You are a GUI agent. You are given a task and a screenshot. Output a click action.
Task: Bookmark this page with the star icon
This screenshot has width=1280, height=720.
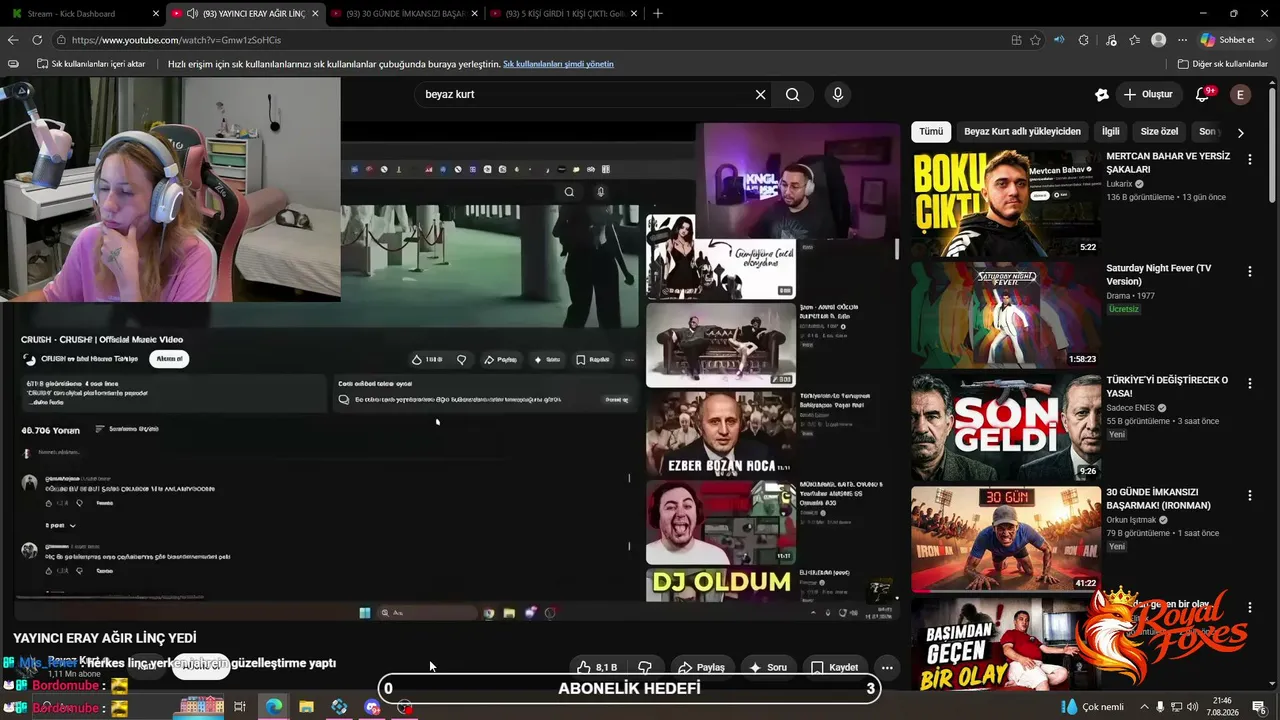pos(1036,40)
